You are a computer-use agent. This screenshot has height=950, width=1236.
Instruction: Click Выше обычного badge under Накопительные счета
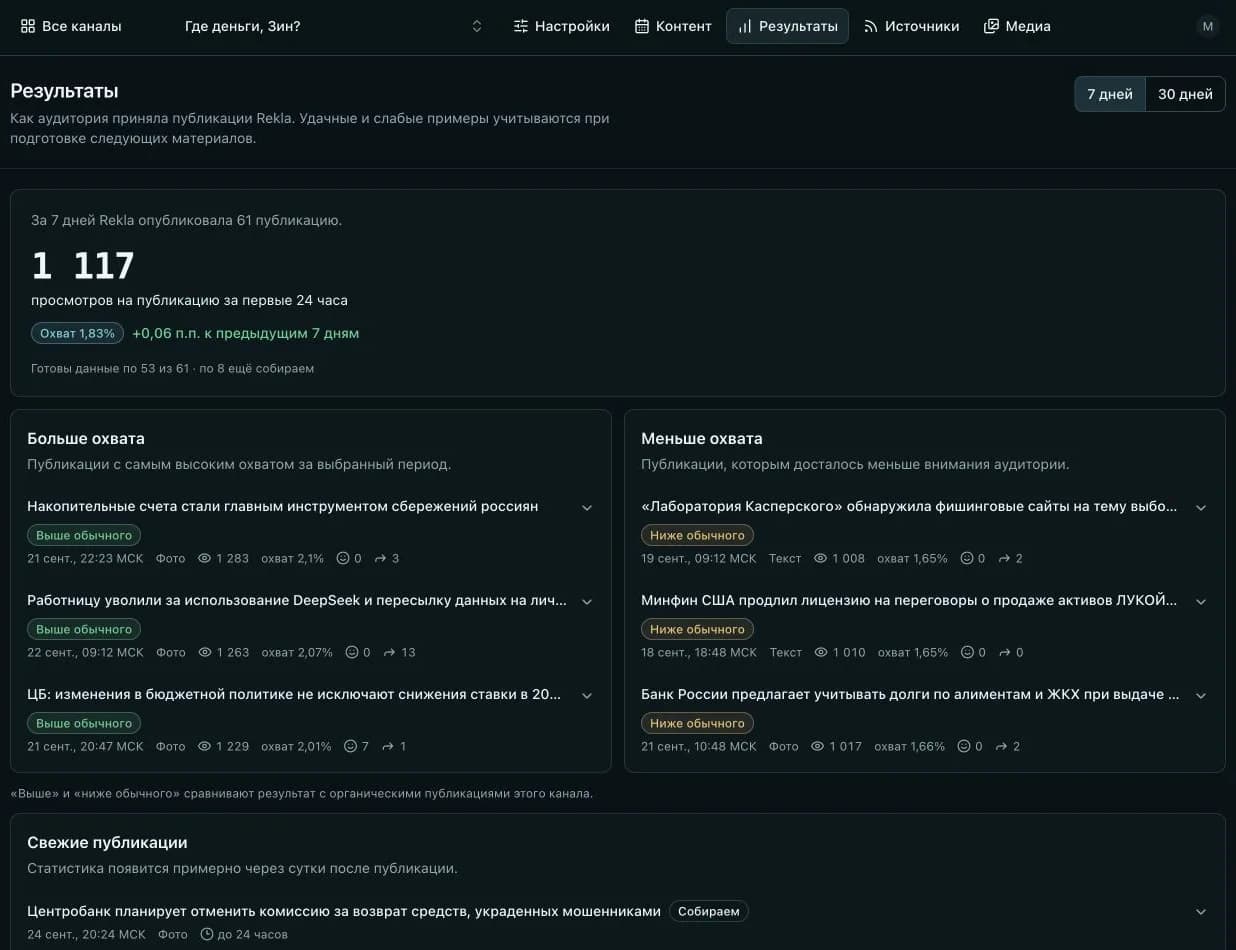[x=84, y=535]
